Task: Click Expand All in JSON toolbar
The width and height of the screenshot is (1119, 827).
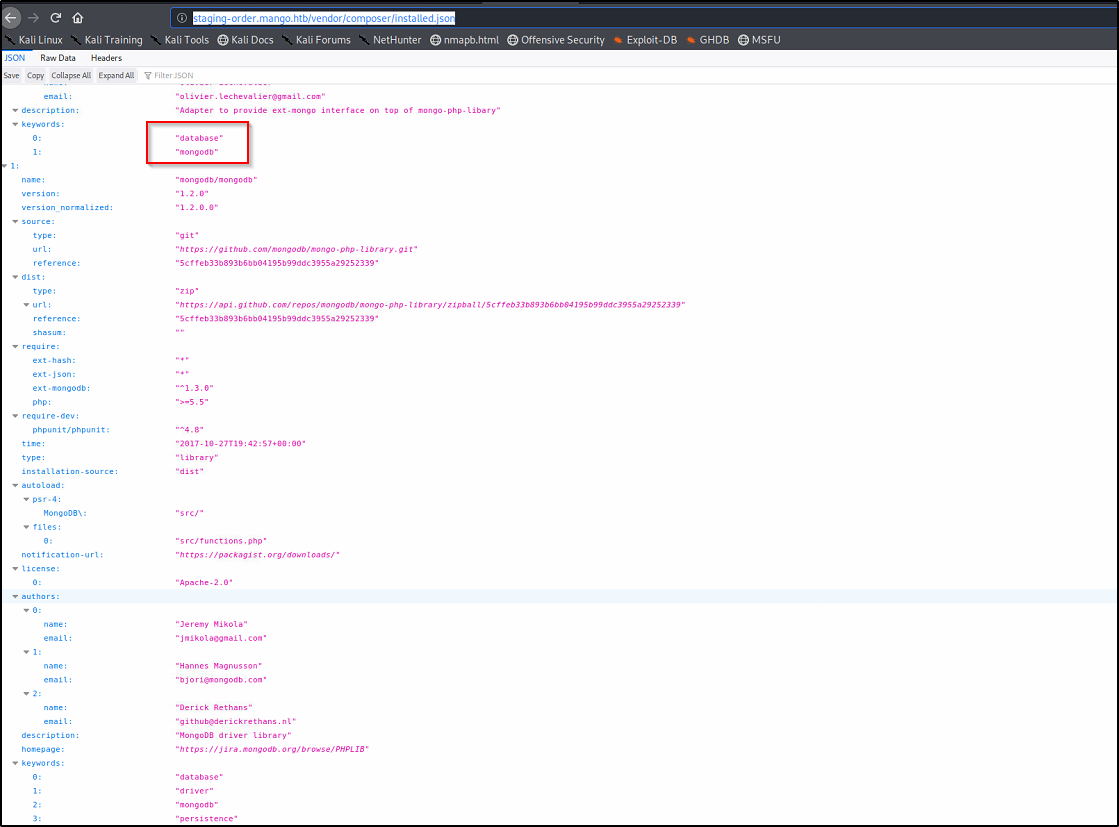Action: tap(116, 76)
